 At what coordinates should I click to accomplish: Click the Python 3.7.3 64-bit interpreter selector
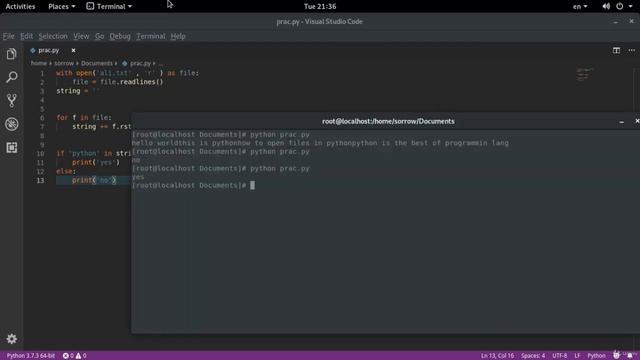pyautogui.click(x=31, y=356)
